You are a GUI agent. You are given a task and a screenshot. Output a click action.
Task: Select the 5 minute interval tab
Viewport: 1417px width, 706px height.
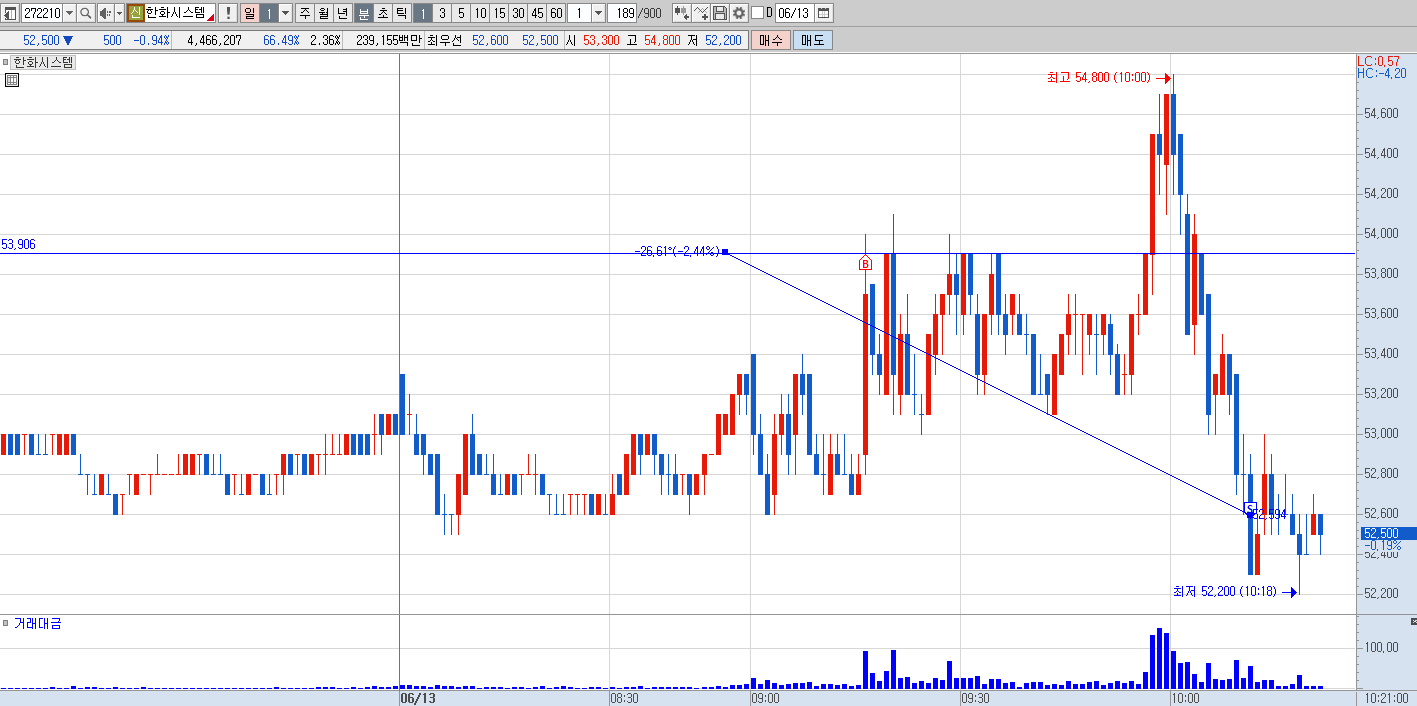click(x=461, y=13)
